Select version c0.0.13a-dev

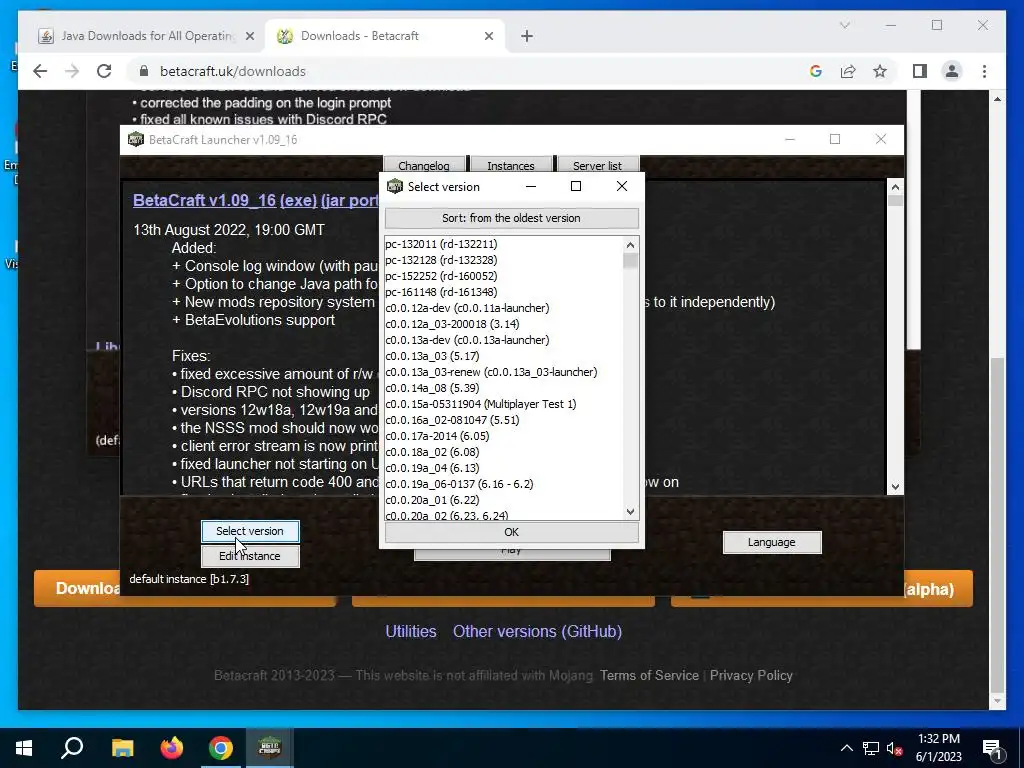(x=504, y=340)
